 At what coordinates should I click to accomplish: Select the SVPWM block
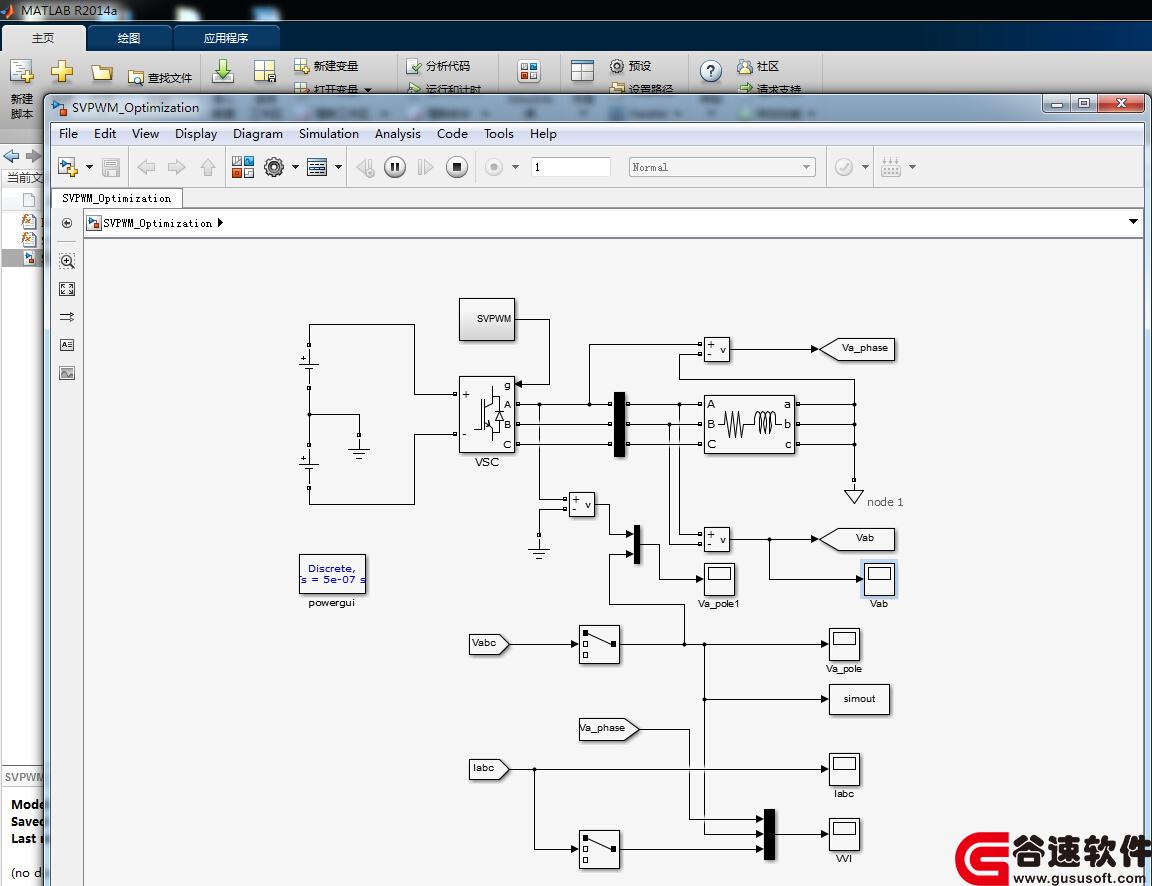[x=487, y=320]
